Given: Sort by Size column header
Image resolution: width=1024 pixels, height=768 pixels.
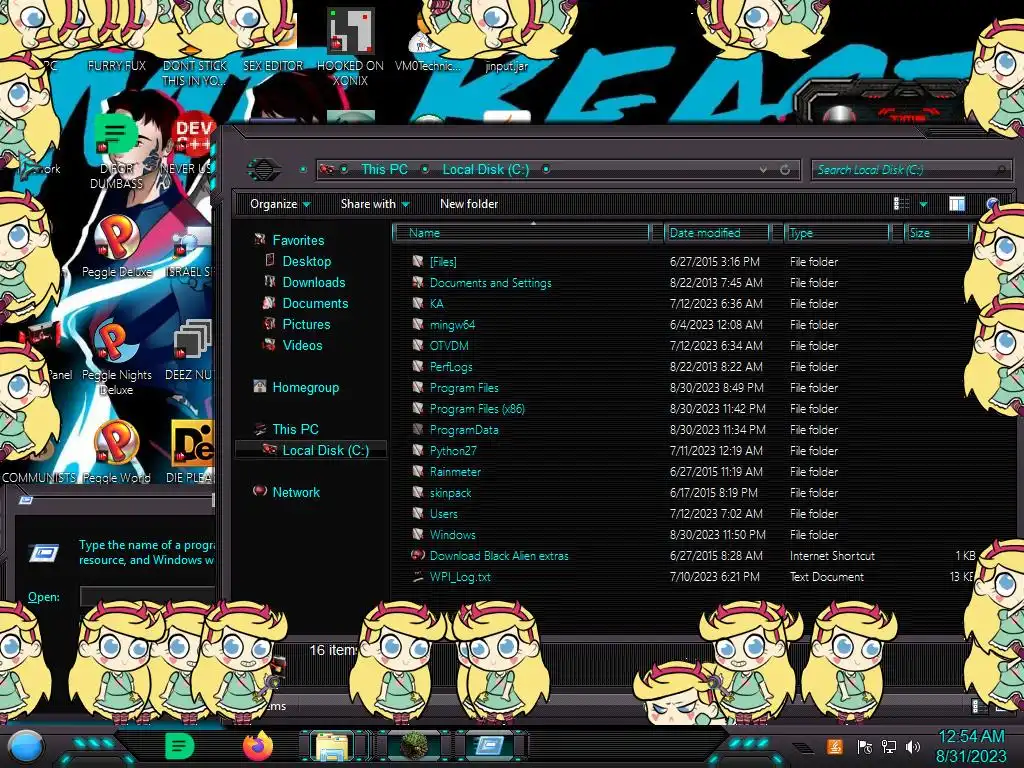Looking at the screenshot, I should pos(938,233).
